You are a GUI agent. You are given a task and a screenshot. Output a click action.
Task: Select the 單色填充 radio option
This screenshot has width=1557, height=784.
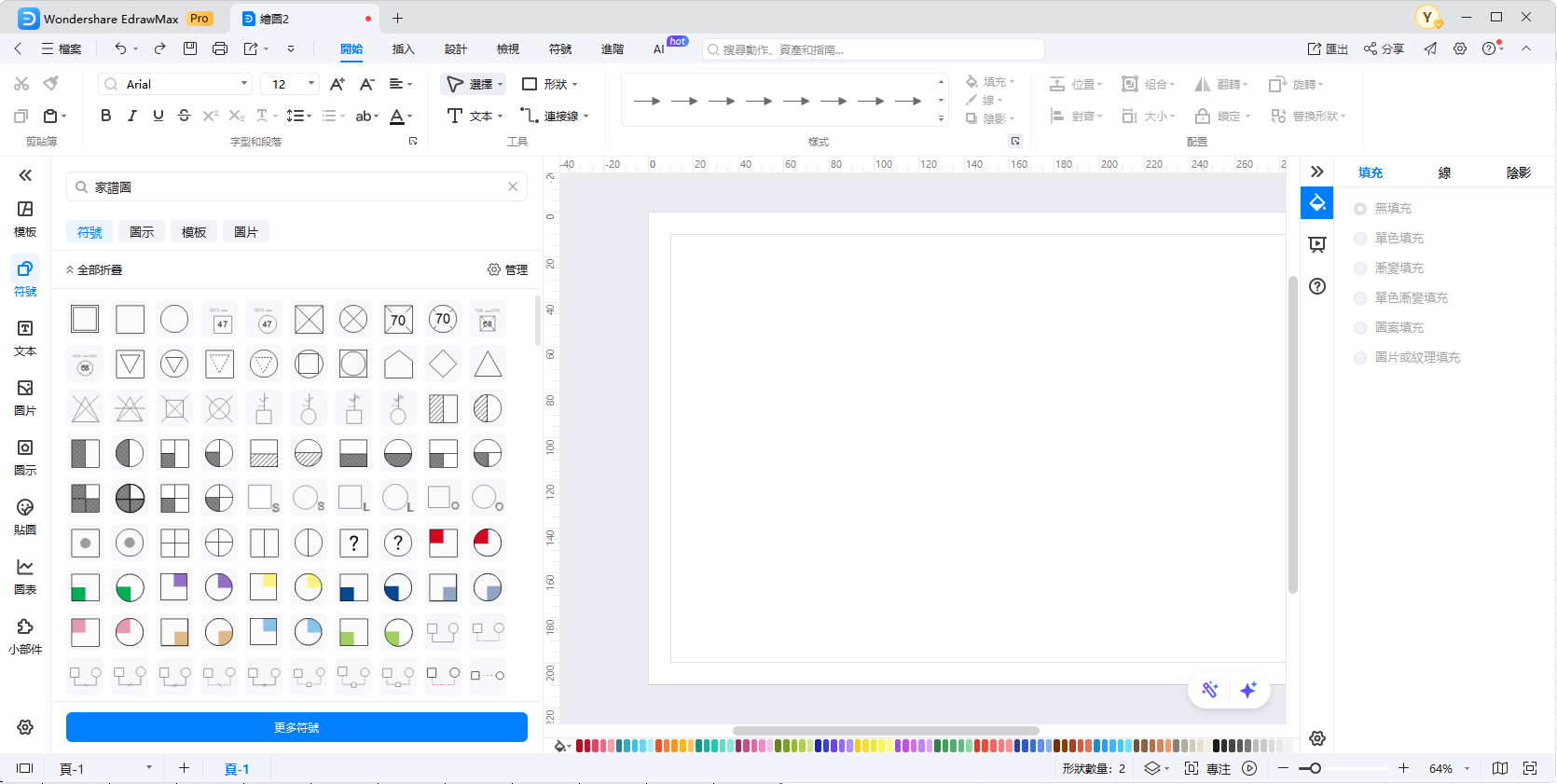pos(1360,239)
